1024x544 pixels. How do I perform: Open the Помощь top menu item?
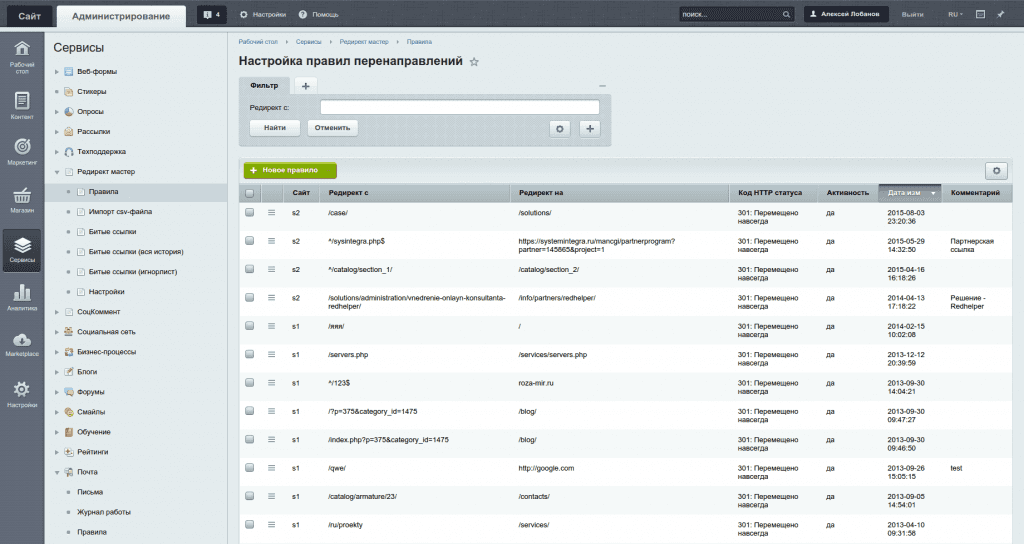pos(319,14)
